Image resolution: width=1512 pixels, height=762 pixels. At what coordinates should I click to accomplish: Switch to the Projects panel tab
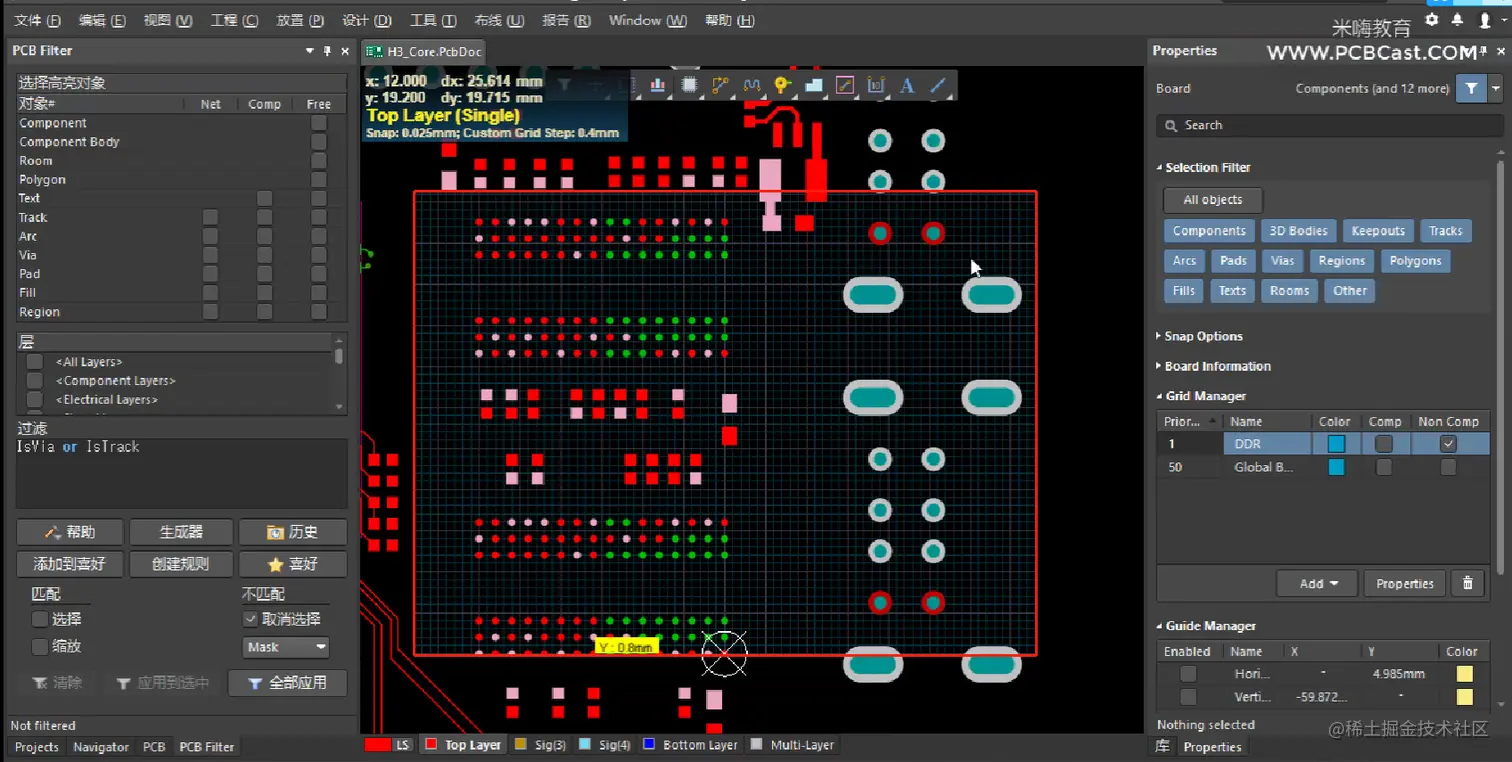[37, 747]
